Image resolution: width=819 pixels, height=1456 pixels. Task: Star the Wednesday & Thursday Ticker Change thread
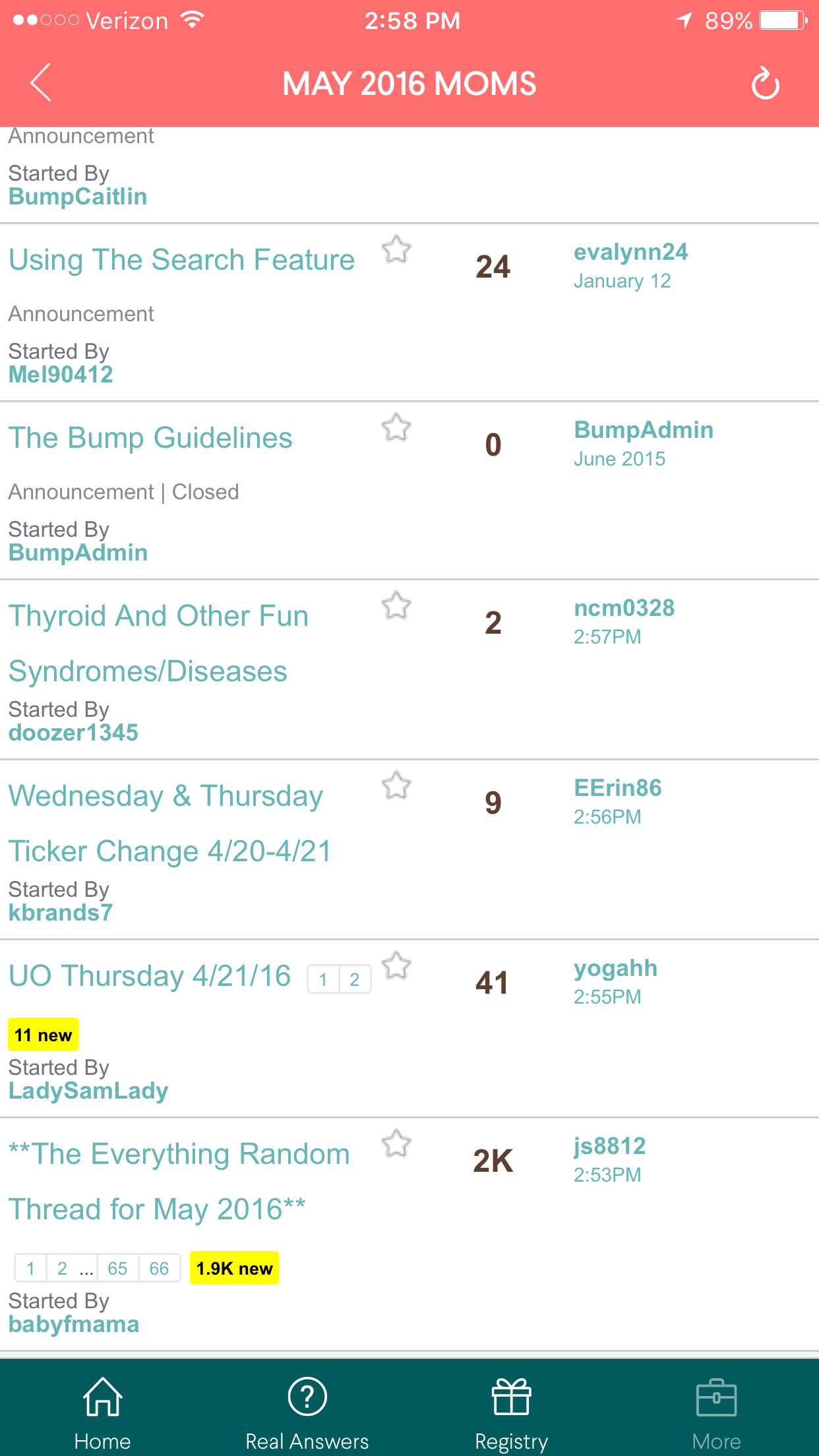(x=396, y=786)
